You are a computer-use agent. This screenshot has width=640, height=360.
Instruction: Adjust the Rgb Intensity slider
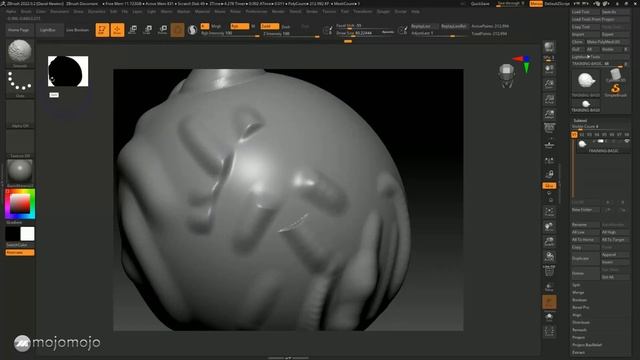(x=230, y=33)
